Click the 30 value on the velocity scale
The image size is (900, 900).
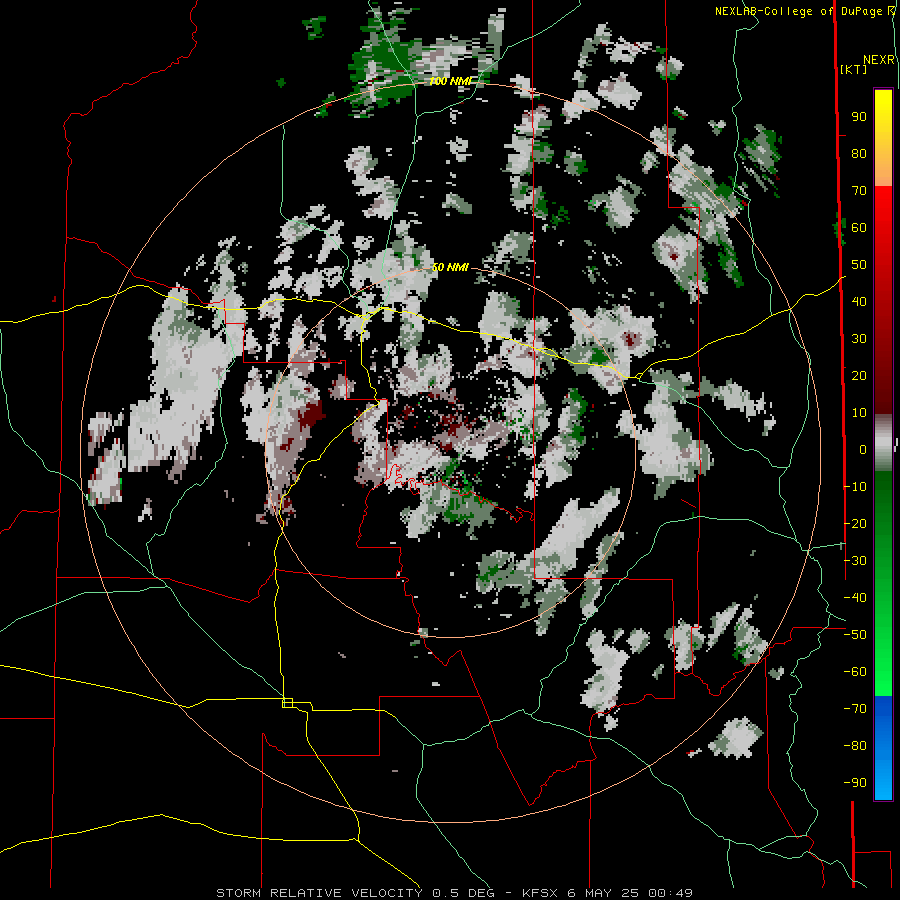coord(859,339)
